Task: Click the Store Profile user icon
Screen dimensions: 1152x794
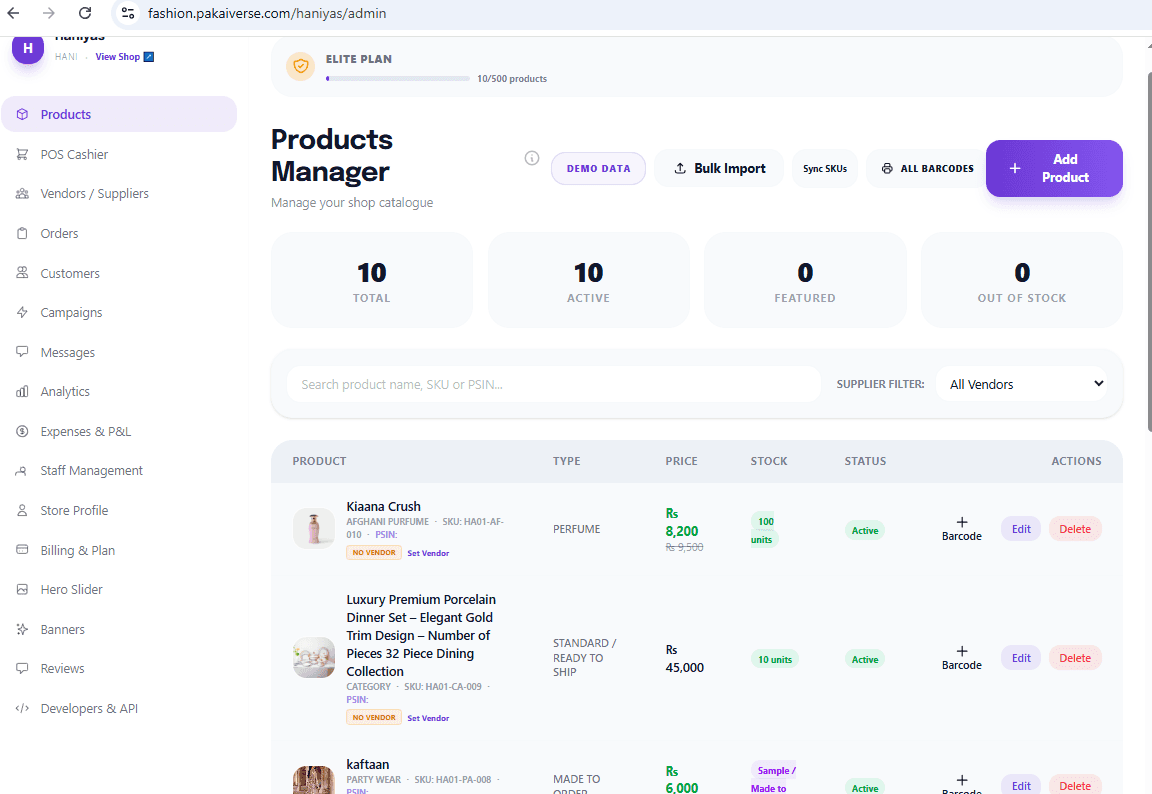Action: click(22, 510)
